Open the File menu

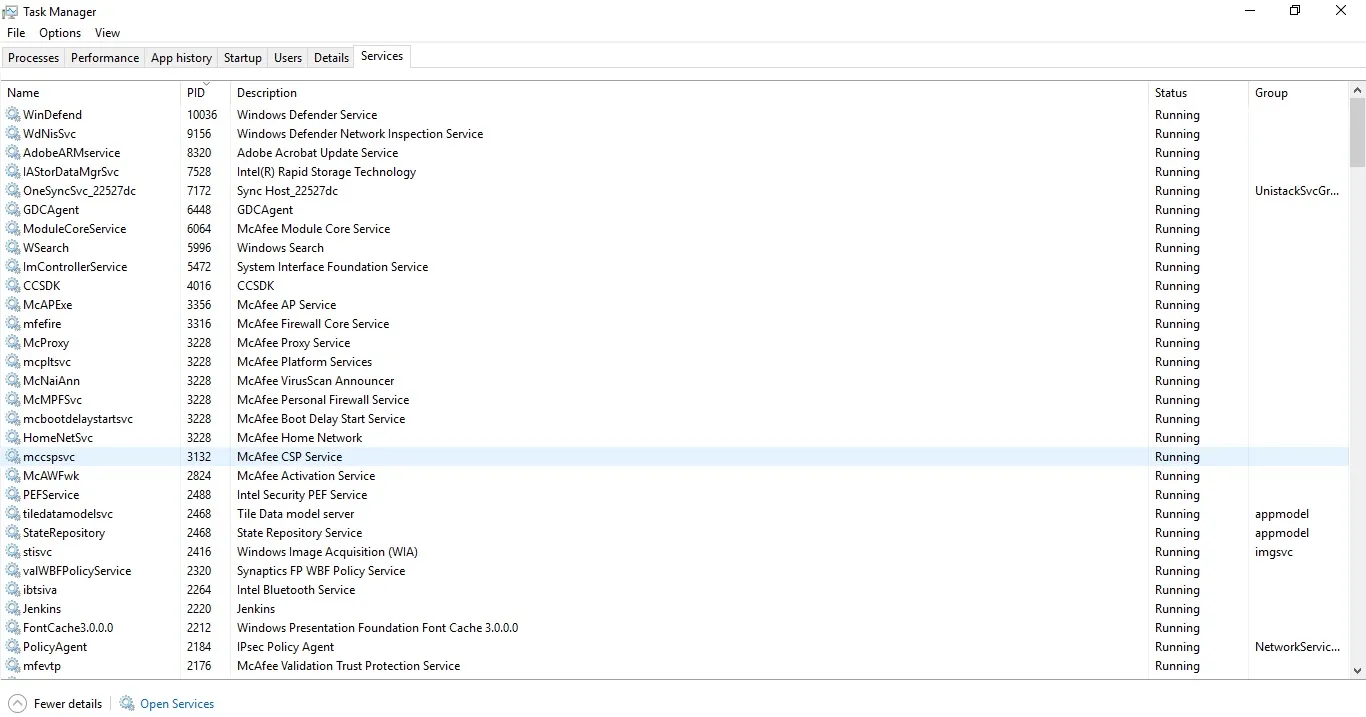click(x=16, y=33)
